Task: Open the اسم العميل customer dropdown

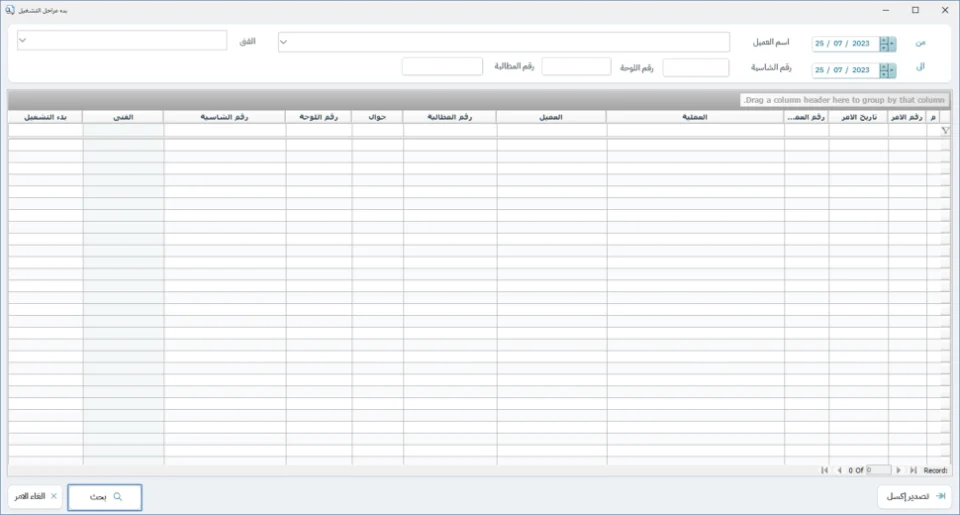Action: [x=283, y=42]
